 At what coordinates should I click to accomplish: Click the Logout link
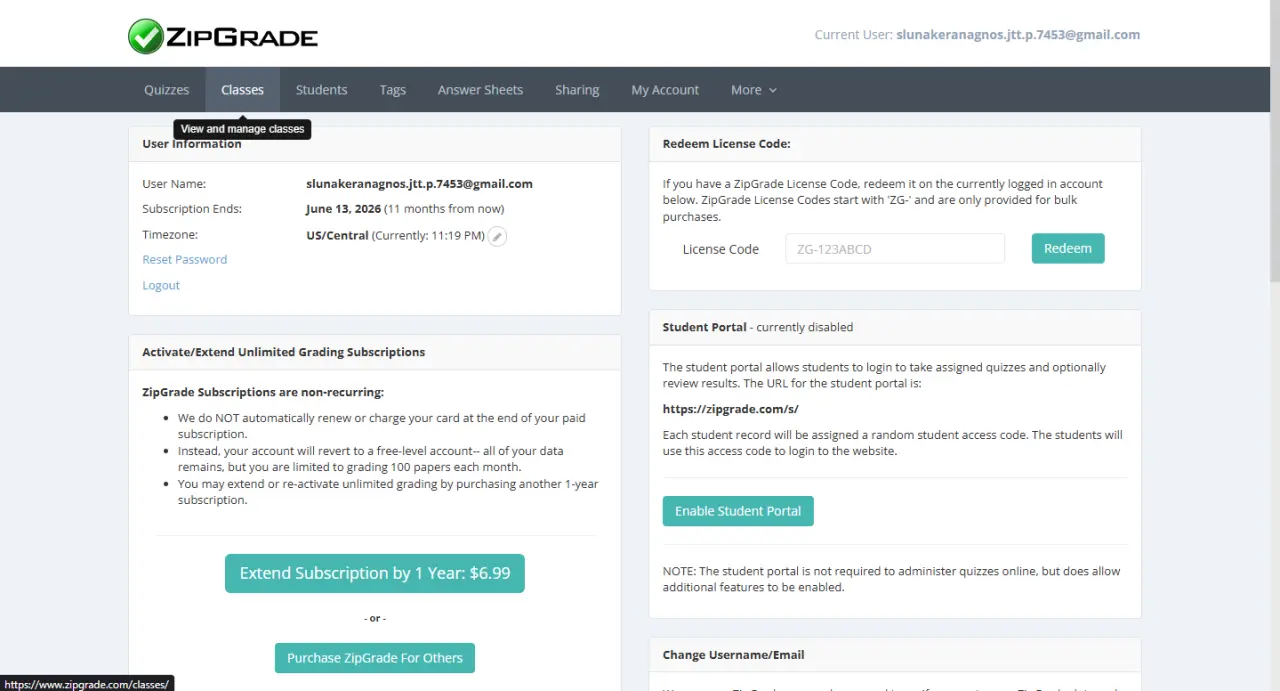(x=161, y=285)
